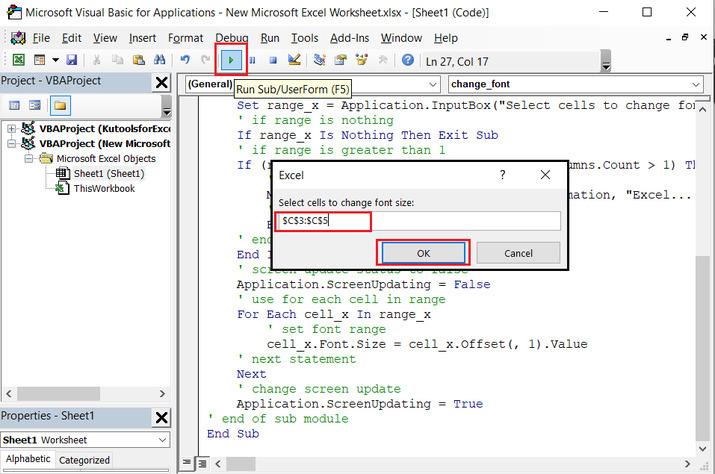
Task: Open Find with the binoculars icon
Action: pyautogui.click(x=160, y=60)
